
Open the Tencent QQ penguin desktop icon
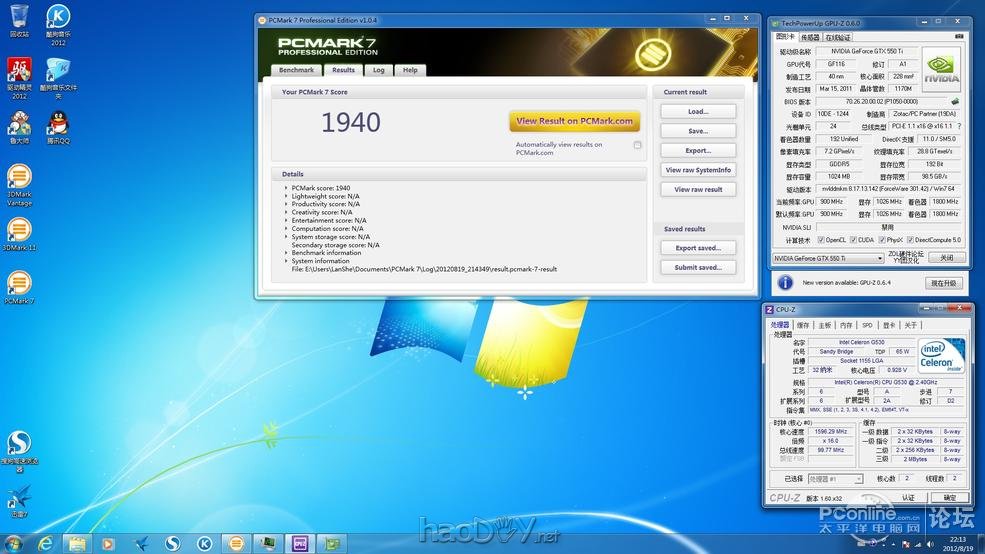coord(58,124)
